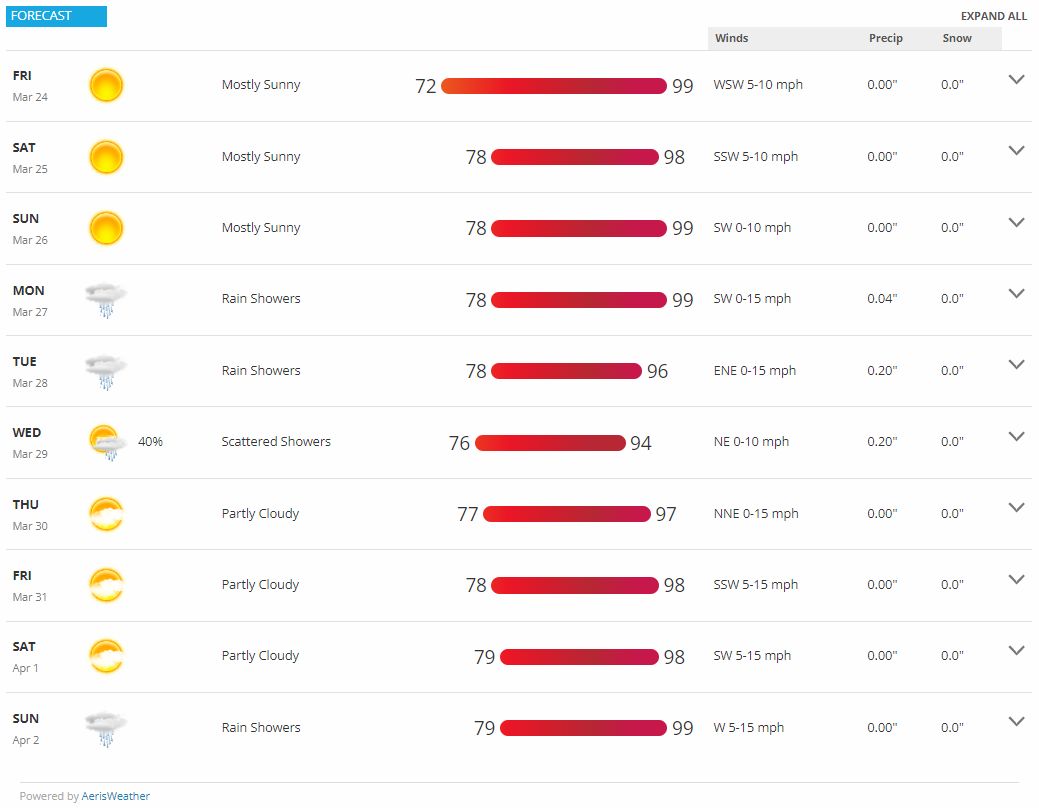Expand the Fri Mar 31 forecast details
This screenshot has width=1039, height=808.
1016,579
